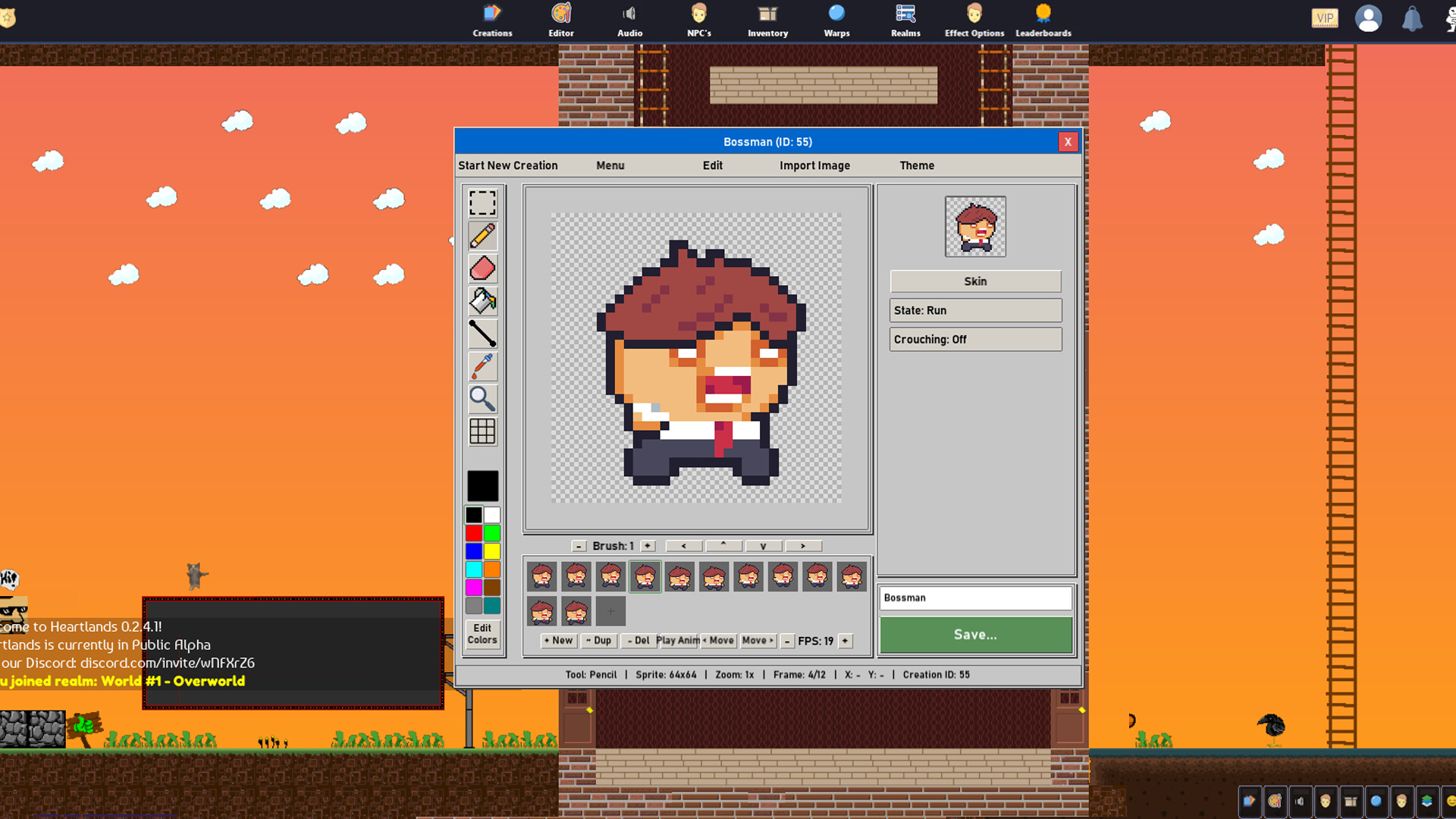The image size is (1456, 819).
Task: Change the State: Run selector
Action: click(x=975, y=310)
